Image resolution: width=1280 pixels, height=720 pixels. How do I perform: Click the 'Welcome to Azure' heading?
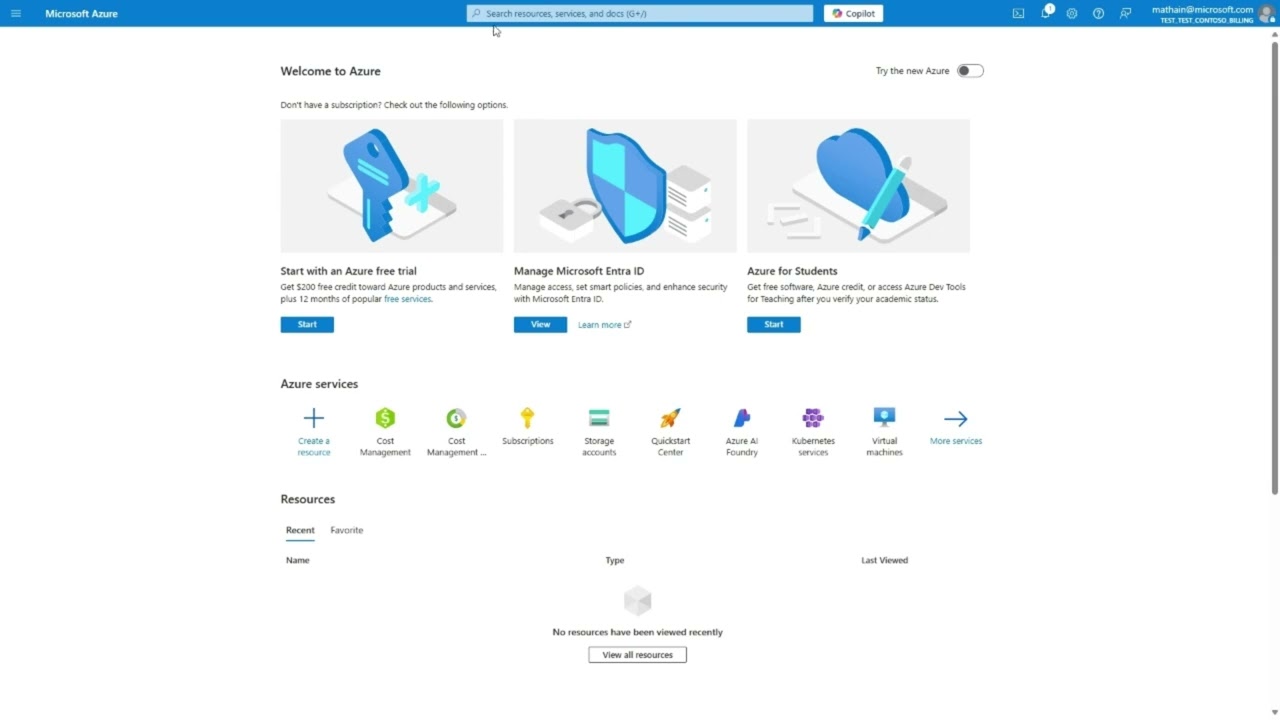(330, 71)
